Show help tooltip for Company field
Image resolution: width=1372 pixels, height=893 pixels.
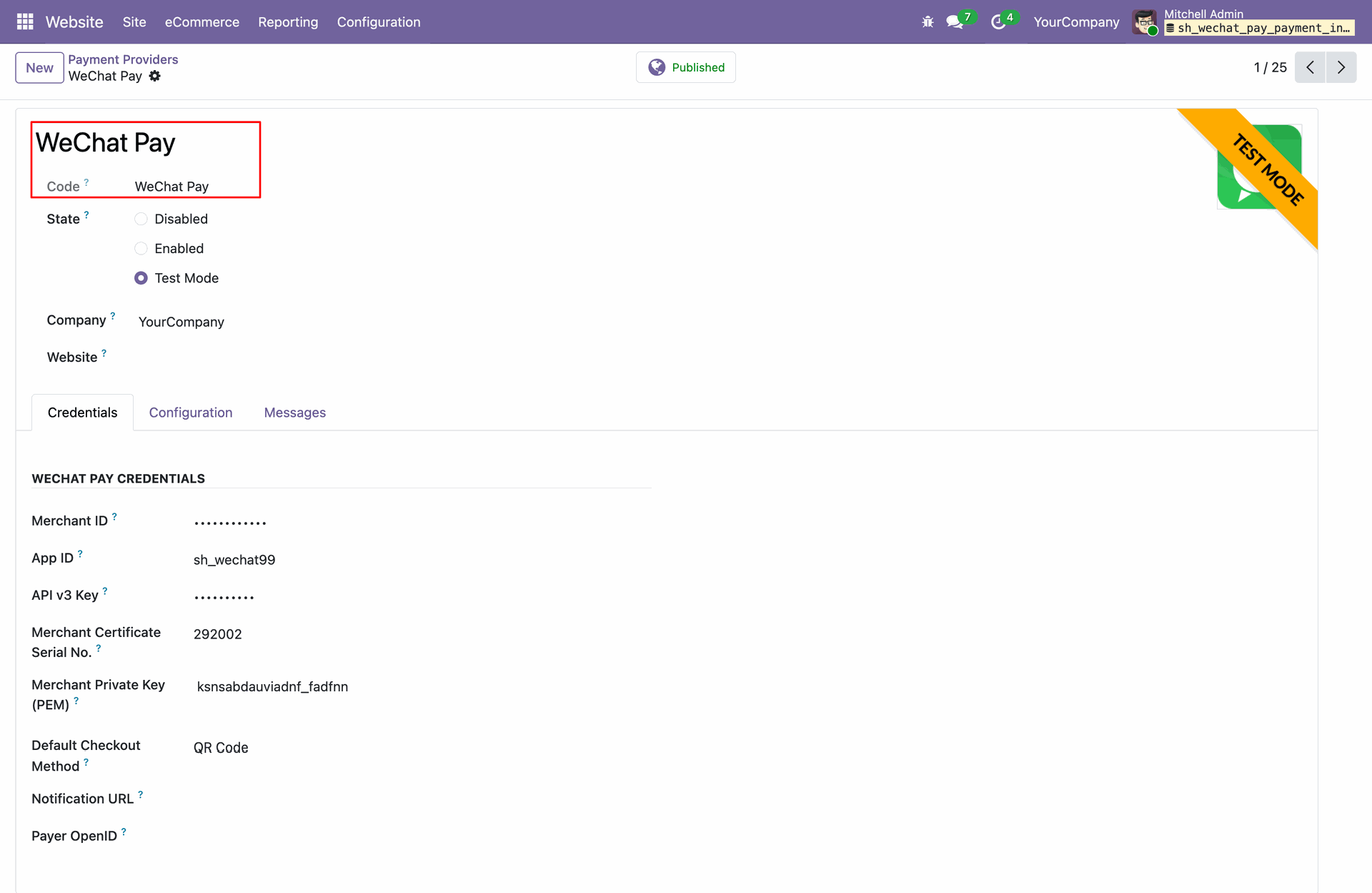(113, 315)
